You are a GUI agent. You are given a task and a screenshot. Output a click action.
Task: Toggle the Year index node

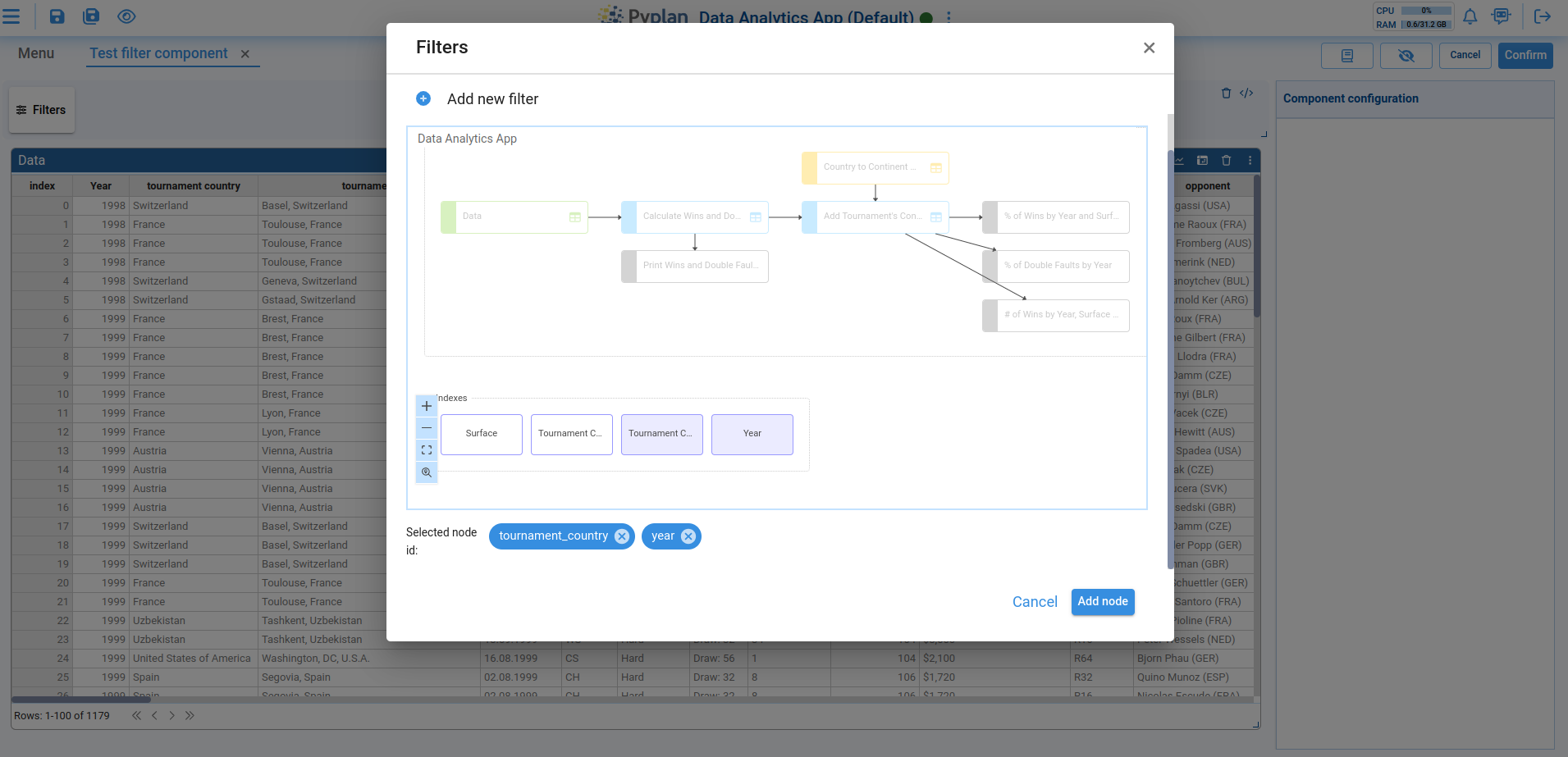(752, 434)
